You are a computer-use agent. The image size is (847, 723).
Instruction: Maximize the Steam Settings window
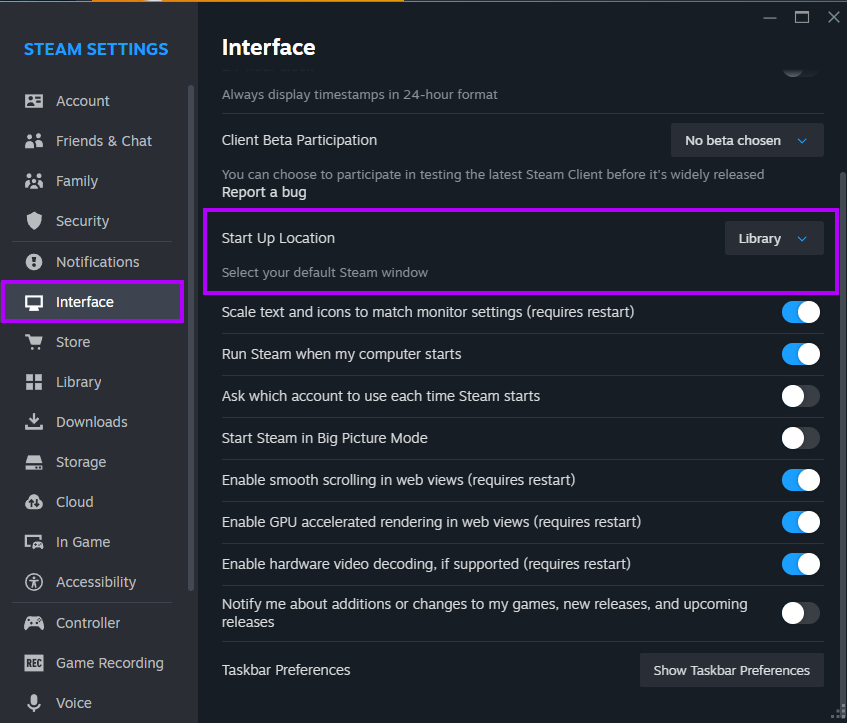pyautogui.click(x=802, y=17)
